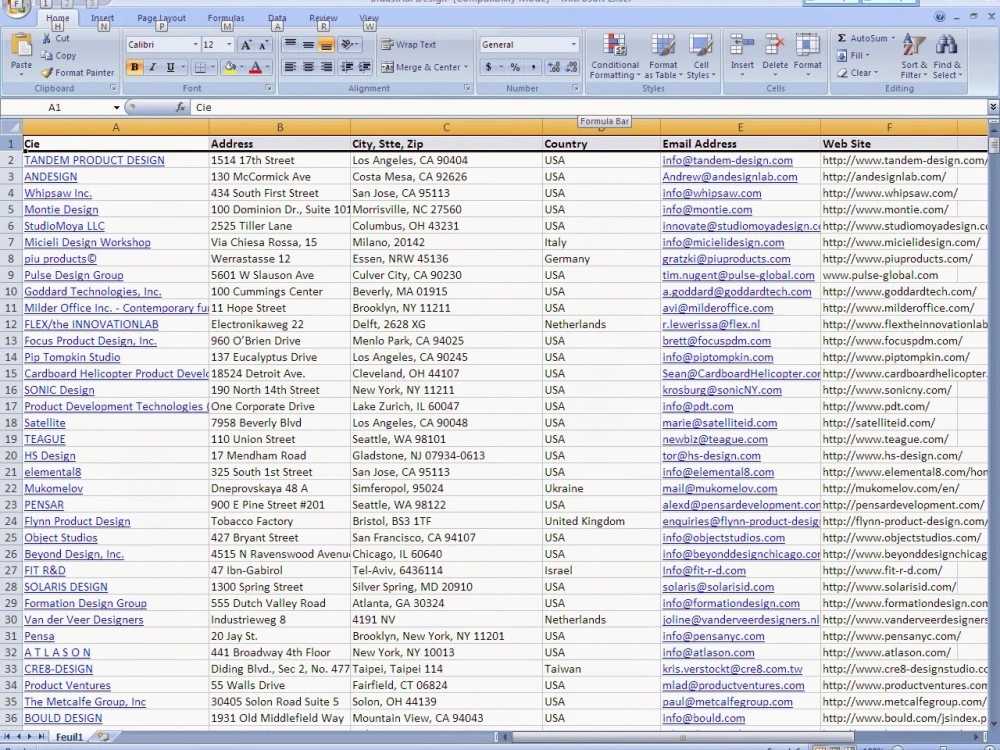The height and width of the screenshot is (750, 1000).
Task: Switch to the Insert ribbon tab
Action: pyautogui.click(x=102, y=18)
